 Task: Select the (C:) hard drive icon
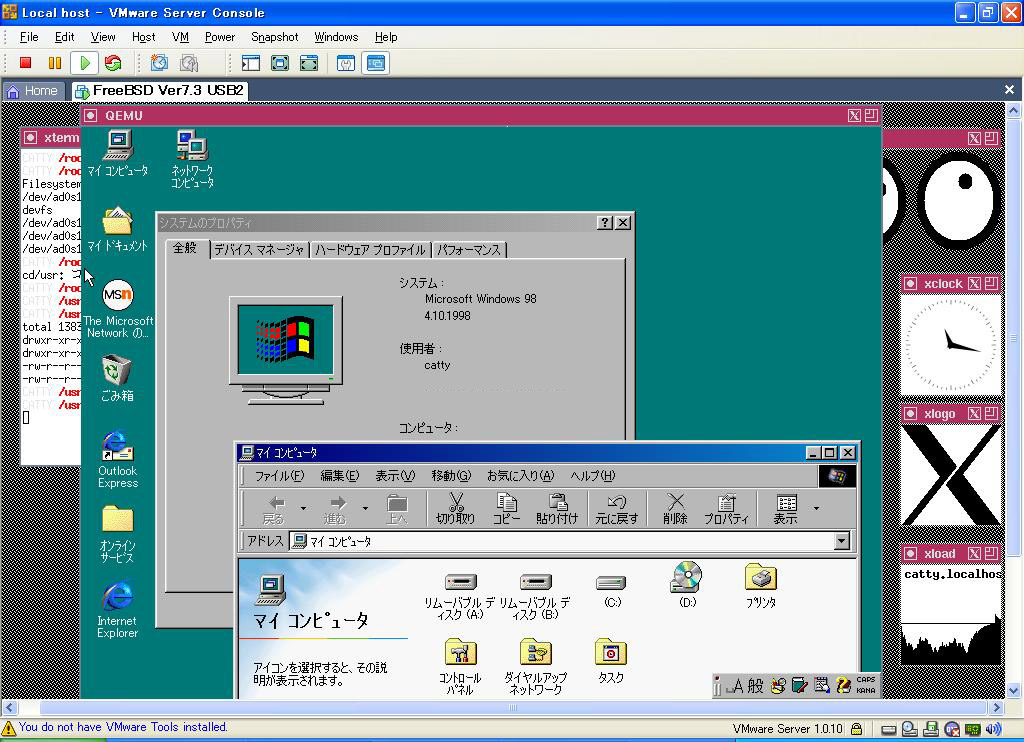click(x=612, y=590)
